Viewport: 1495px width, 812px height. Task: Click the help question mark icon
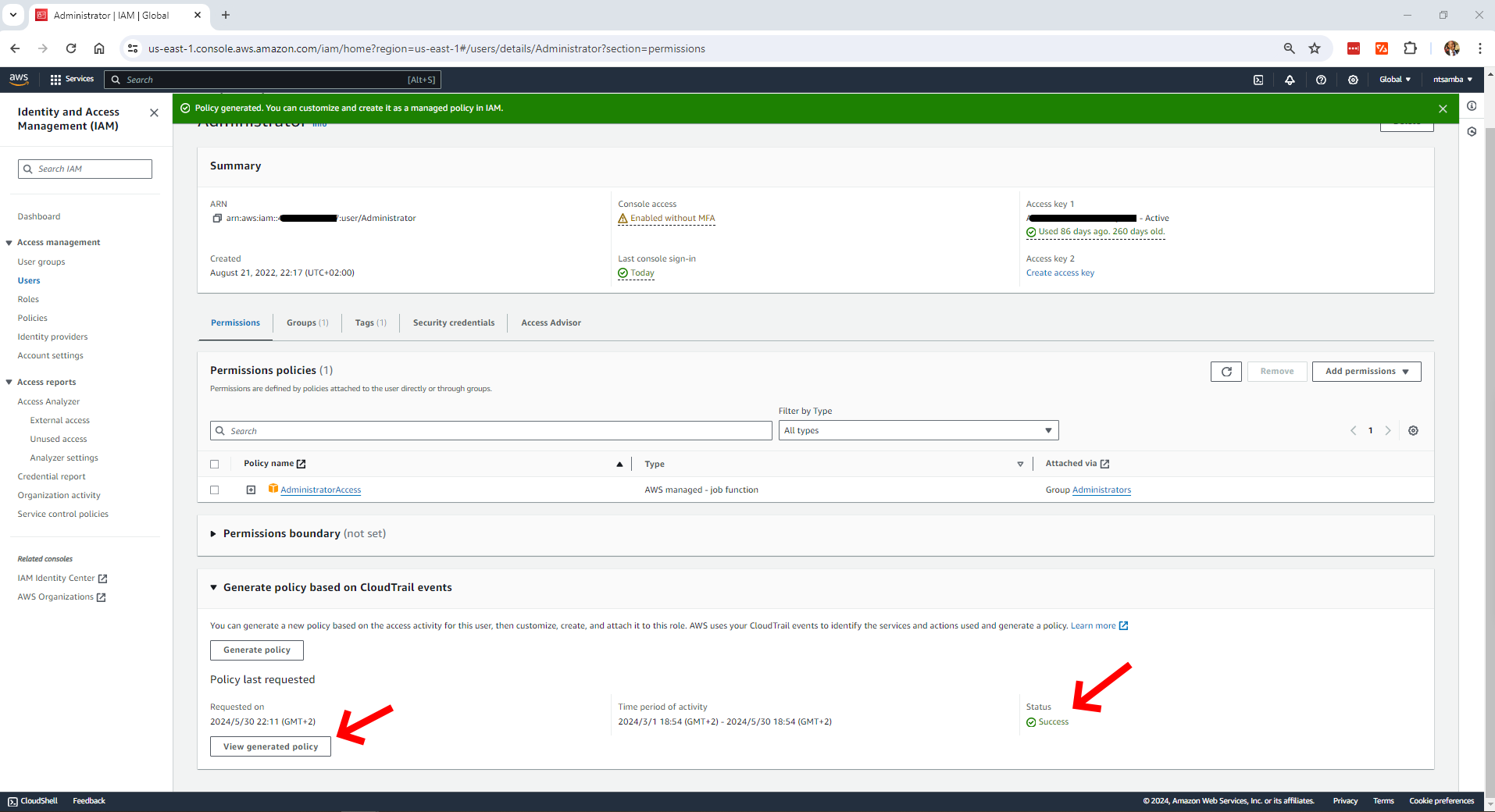(1321, 80)
